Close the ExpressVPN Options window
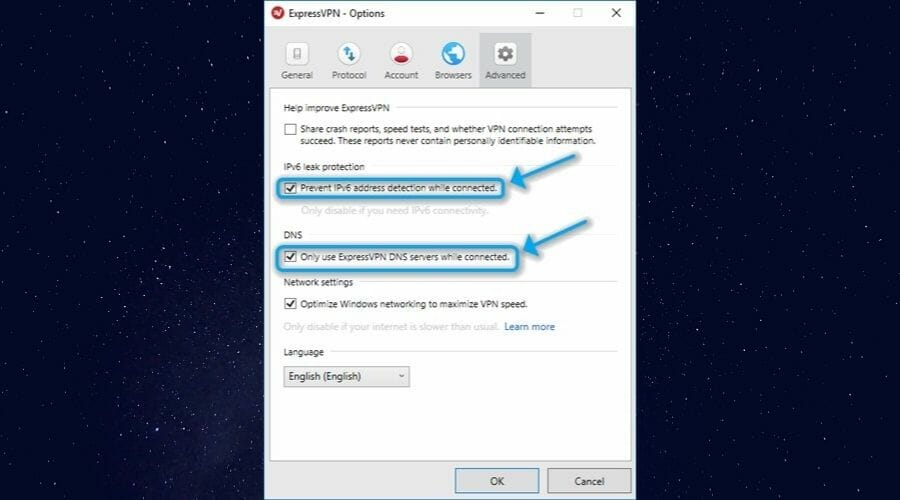This screenshot has height=500, width=900. pyautogui.click(x=616, y=13)
